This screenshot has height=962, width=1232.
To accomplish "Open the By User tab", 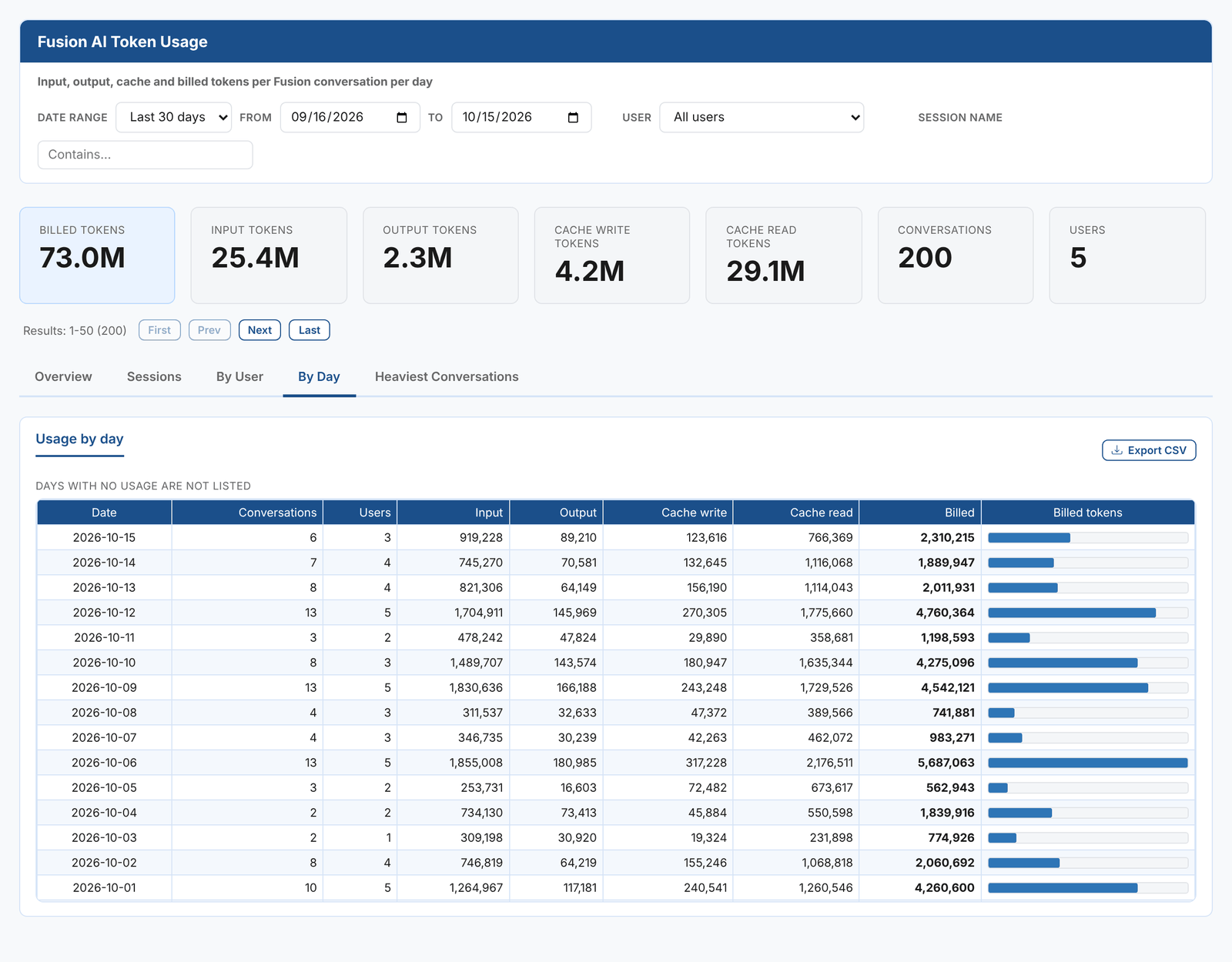I will [x=239, y=376].
